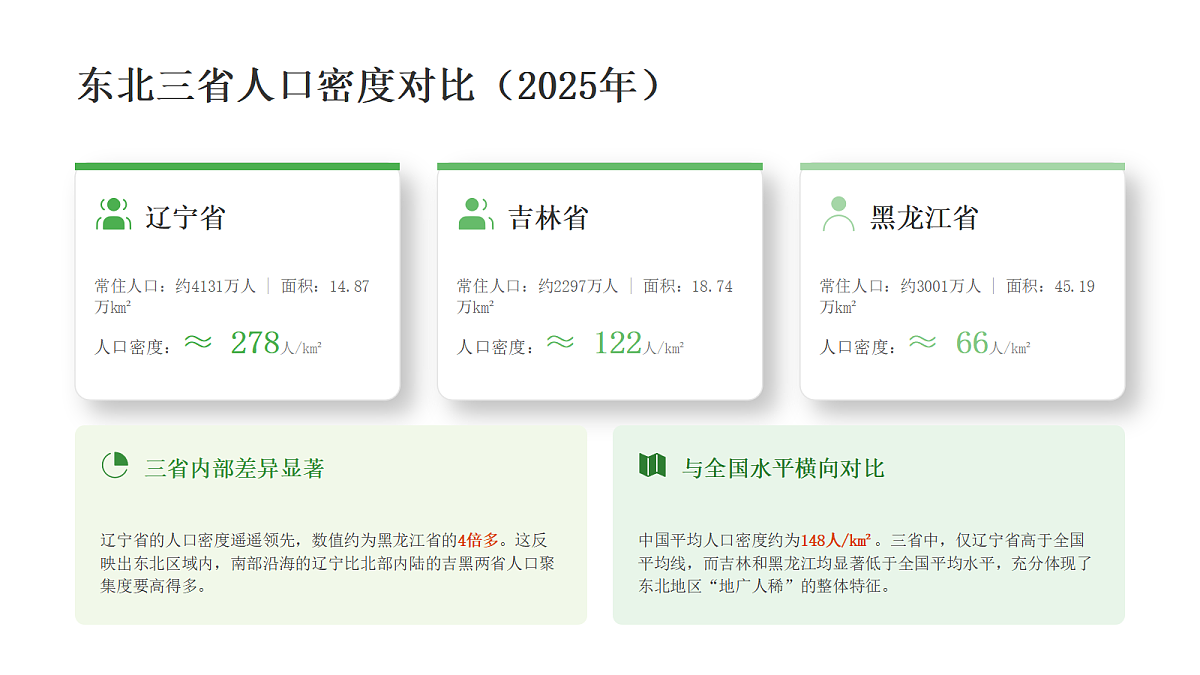Select the text 常住人口：约3001万人
This screenshot has width=1200, height=675.
tap(900, 286)
